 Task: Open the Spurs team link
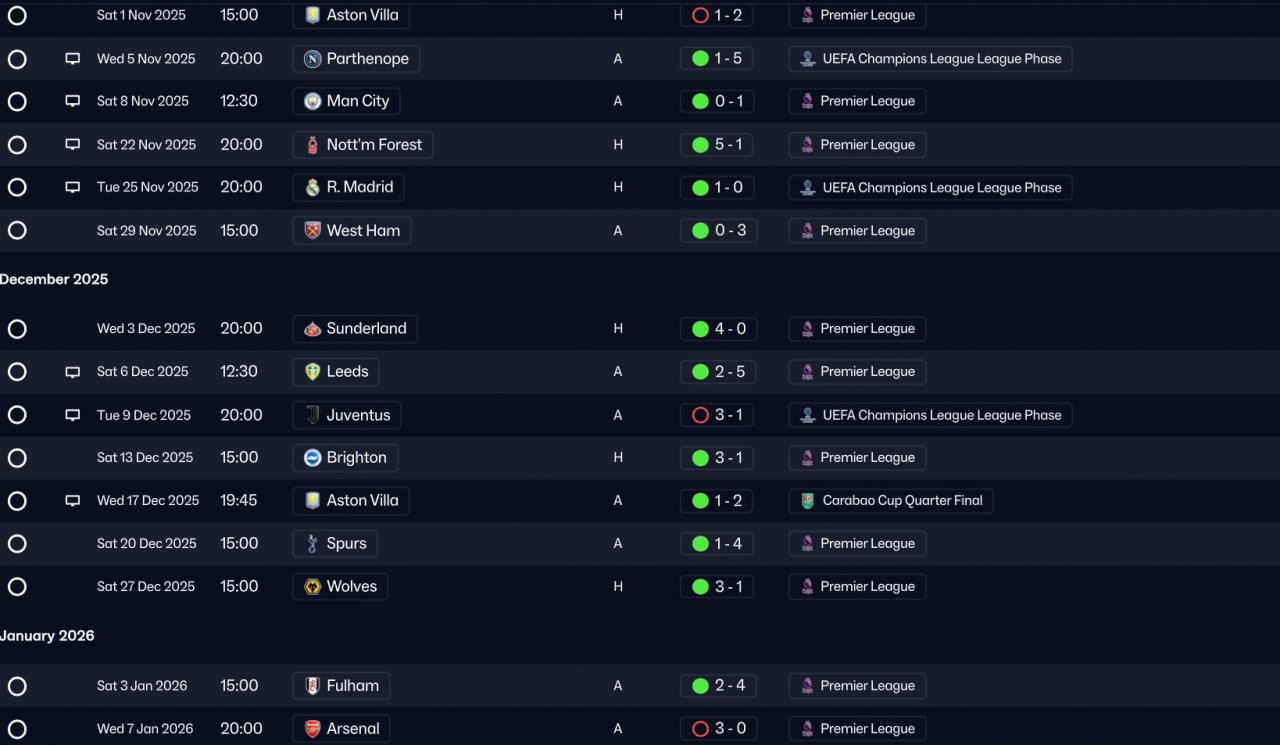pos(335,544)
